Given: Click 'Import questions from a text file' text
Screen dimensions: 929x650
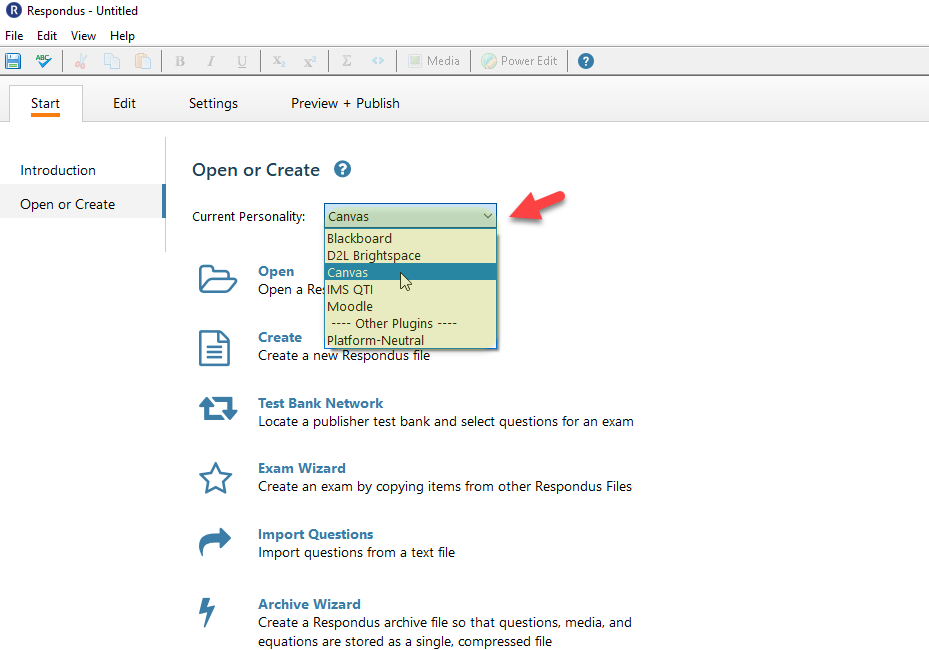Looking at the screenshot, I should tap(357, 552).
